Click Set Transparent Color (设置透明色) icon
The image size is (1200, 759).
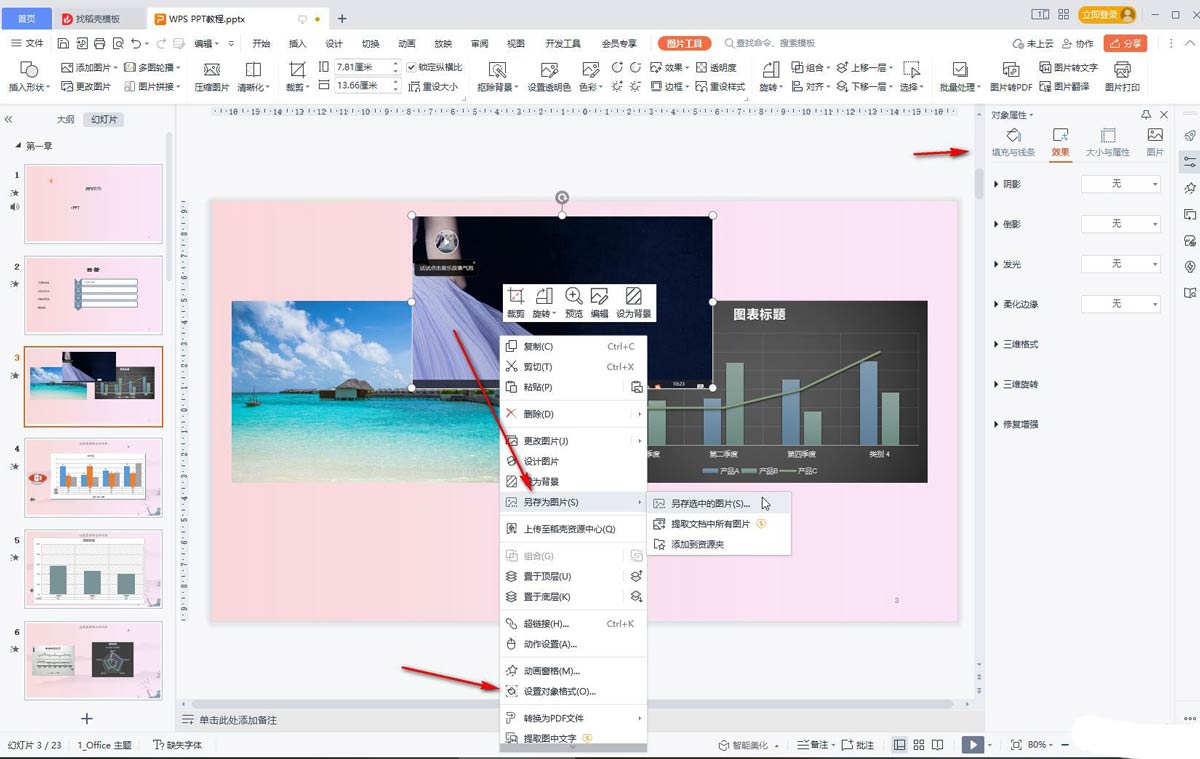click(x=549, y=69)
